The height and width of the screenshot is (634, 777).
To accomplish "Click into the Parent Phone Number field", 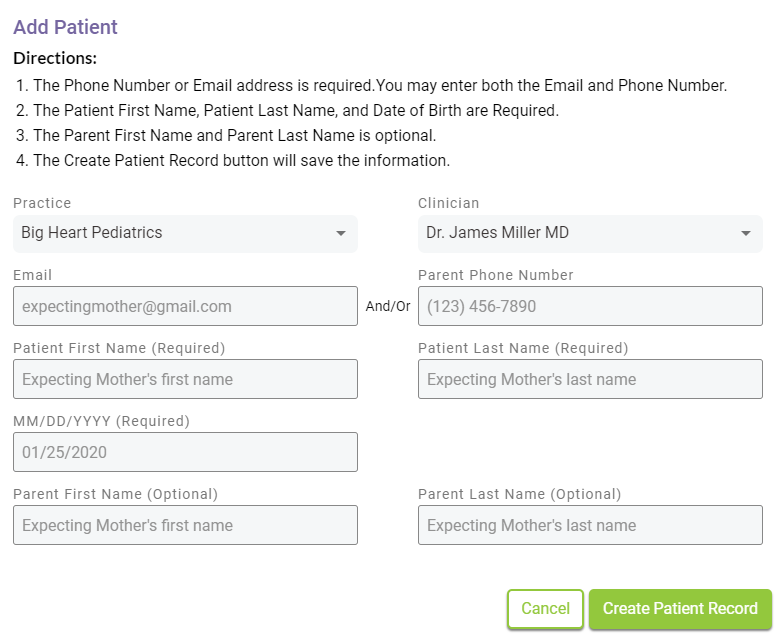I will [590, 307].
